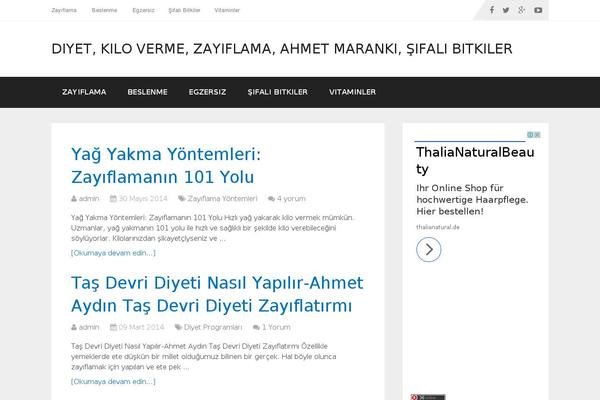Viewport: 600px width, 400px height.
Task: Click the 30 Mayıs 2014 date
Action: 143,199
